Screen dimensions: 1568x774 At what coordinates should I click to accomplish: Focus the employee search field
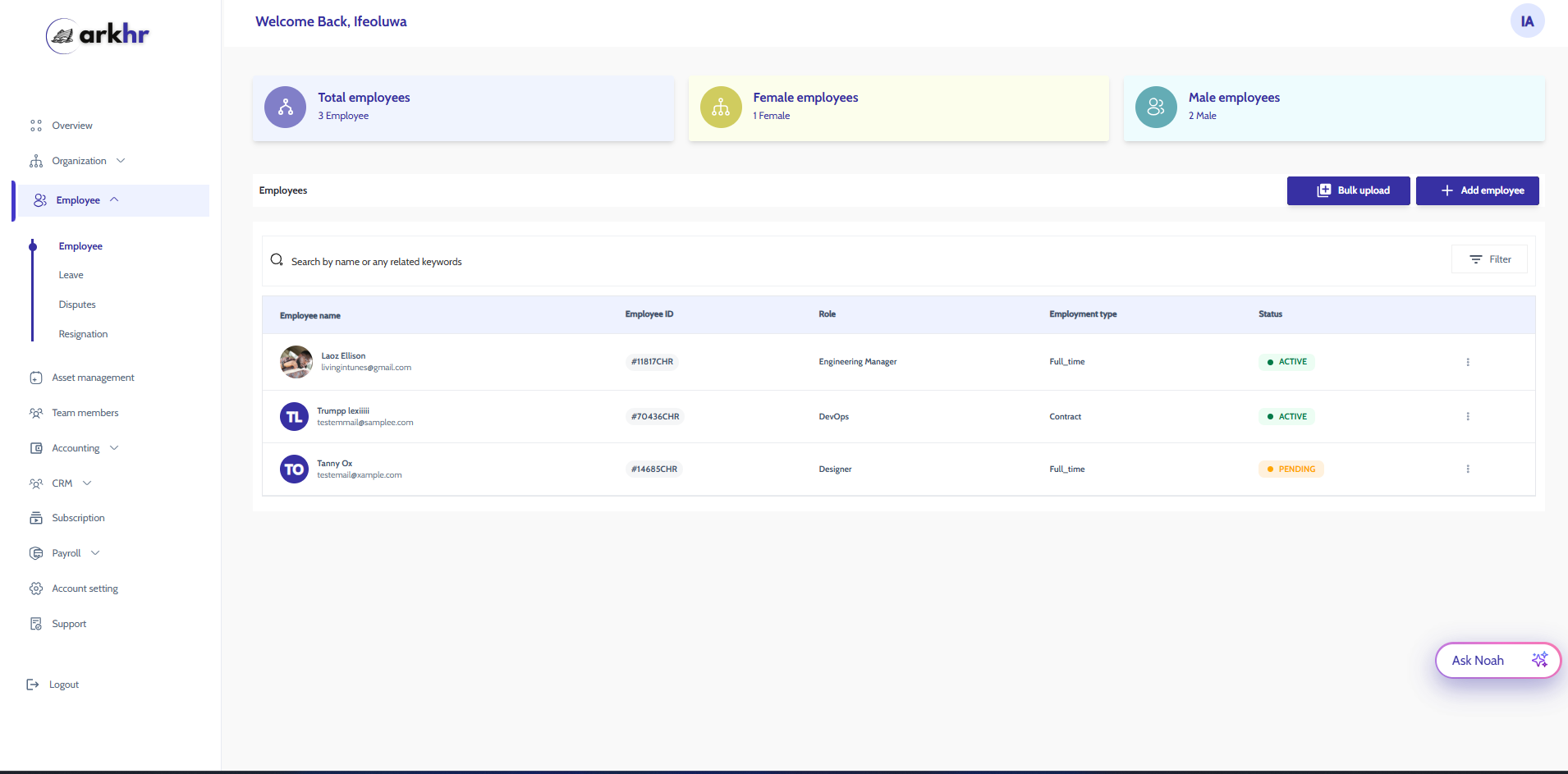(x=854, y=261)
